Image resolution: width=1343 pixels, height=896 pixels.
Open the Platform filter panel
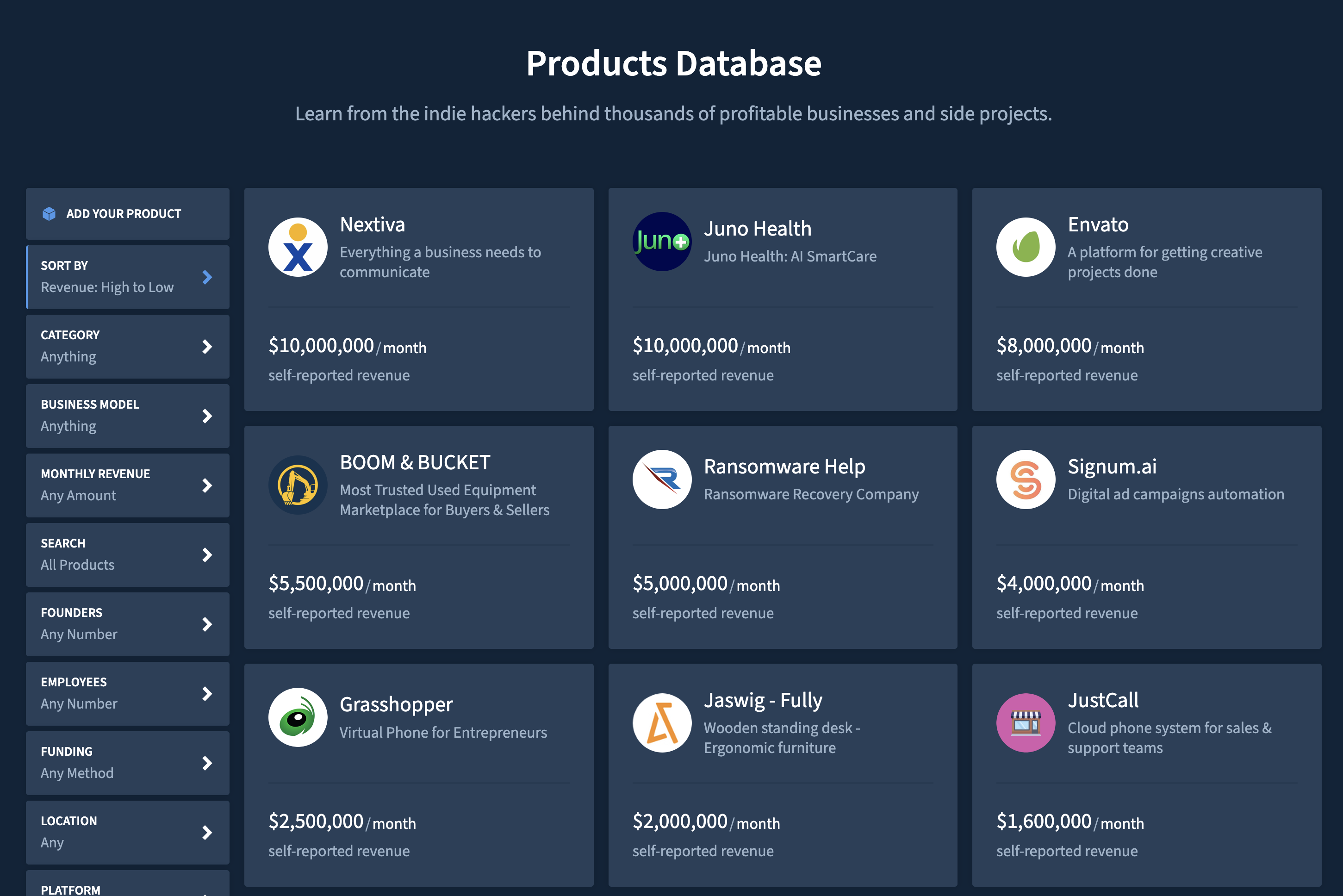point(127,884)
